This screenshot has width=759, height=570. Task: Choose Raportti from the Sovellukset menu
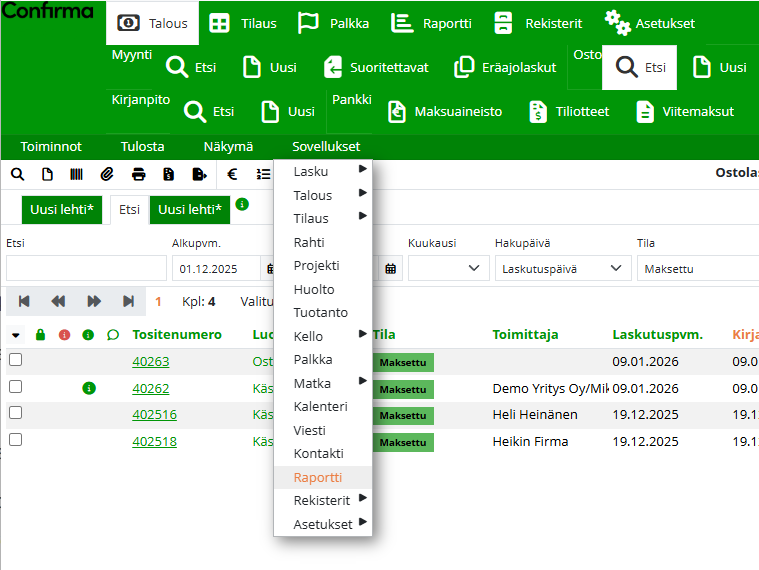click(x=318, y=477)
